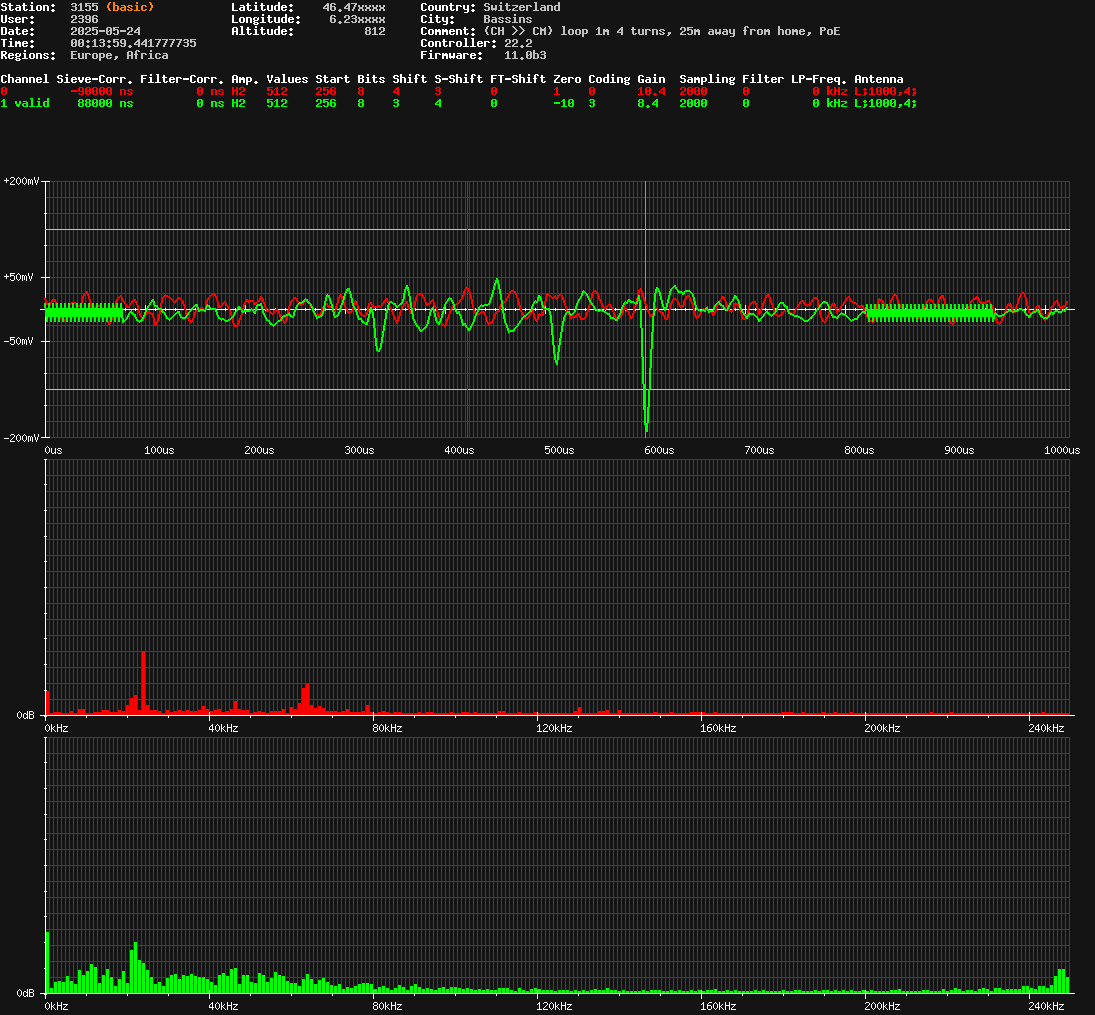
Task: Click the +200mV axis label
Action: point(21,182)
